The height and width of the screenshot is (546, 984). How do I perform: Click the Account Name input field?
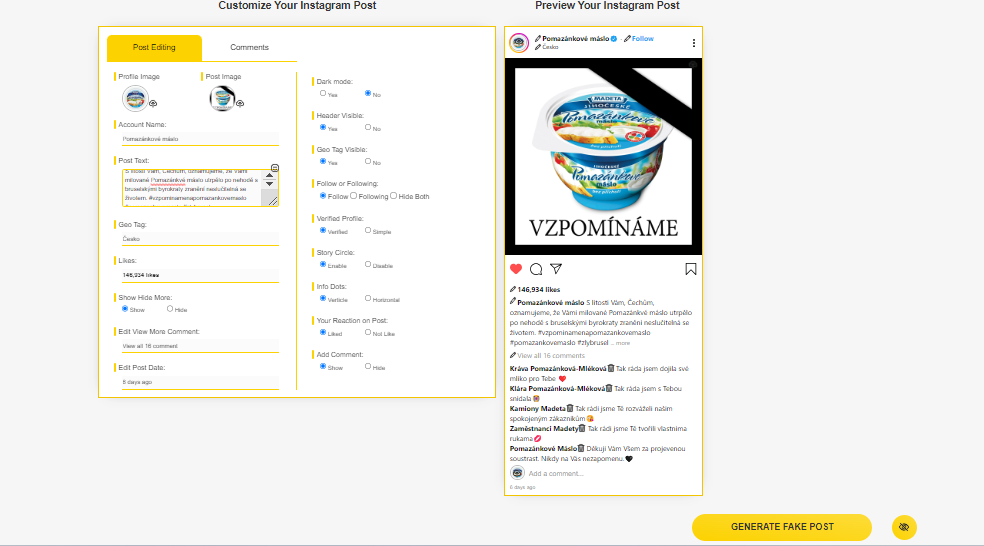click(198, 139)
